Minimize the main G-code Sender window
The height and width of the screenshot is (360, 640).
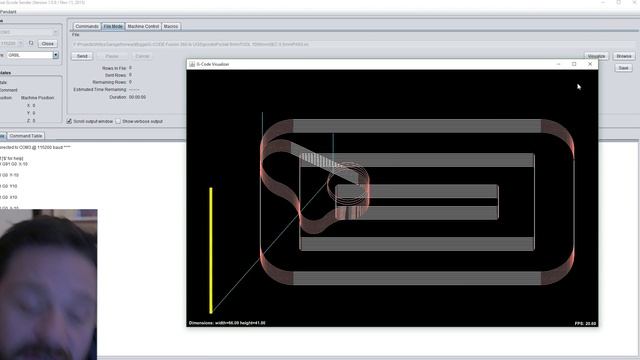coord(603,2)
